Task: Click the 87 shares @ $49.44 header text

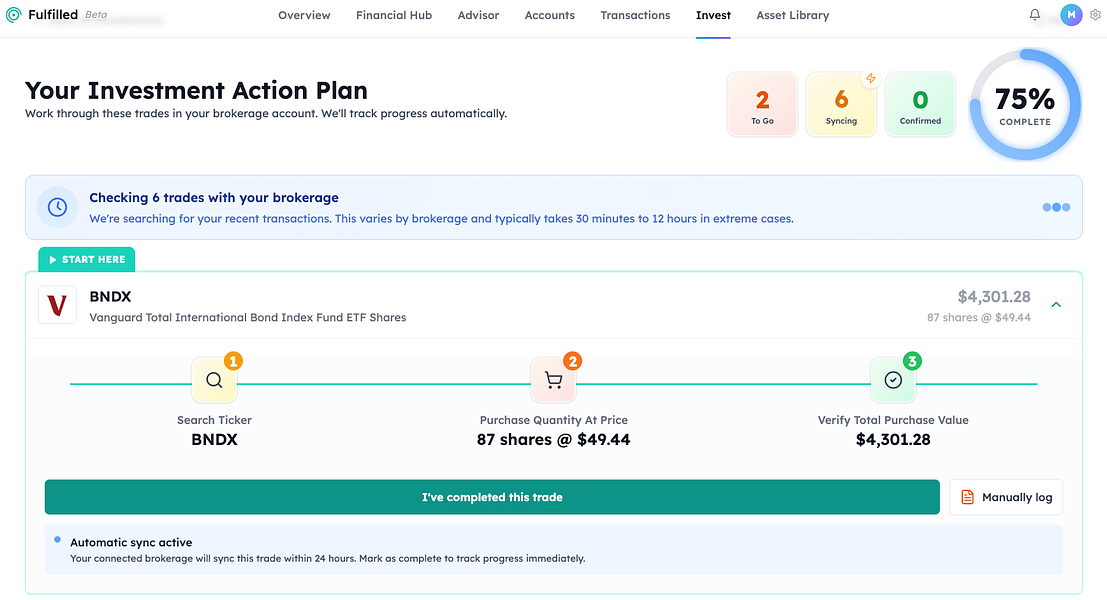Action: [x=979, y=318]
